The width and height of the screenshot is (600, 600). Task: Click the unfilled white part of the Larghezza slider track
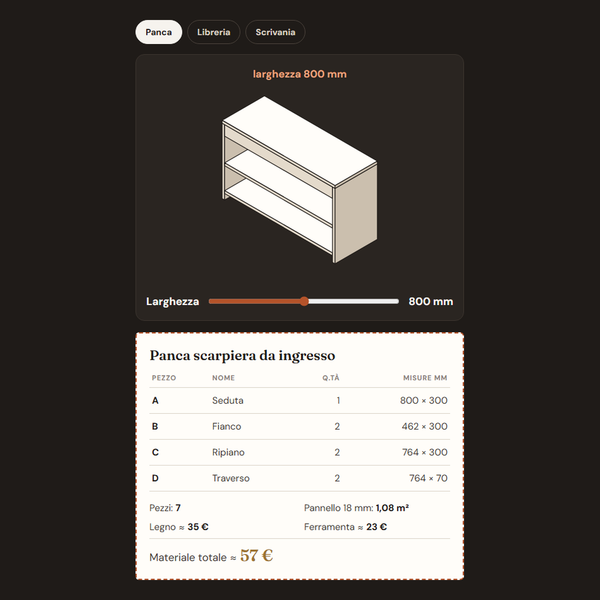pos(354,302)
